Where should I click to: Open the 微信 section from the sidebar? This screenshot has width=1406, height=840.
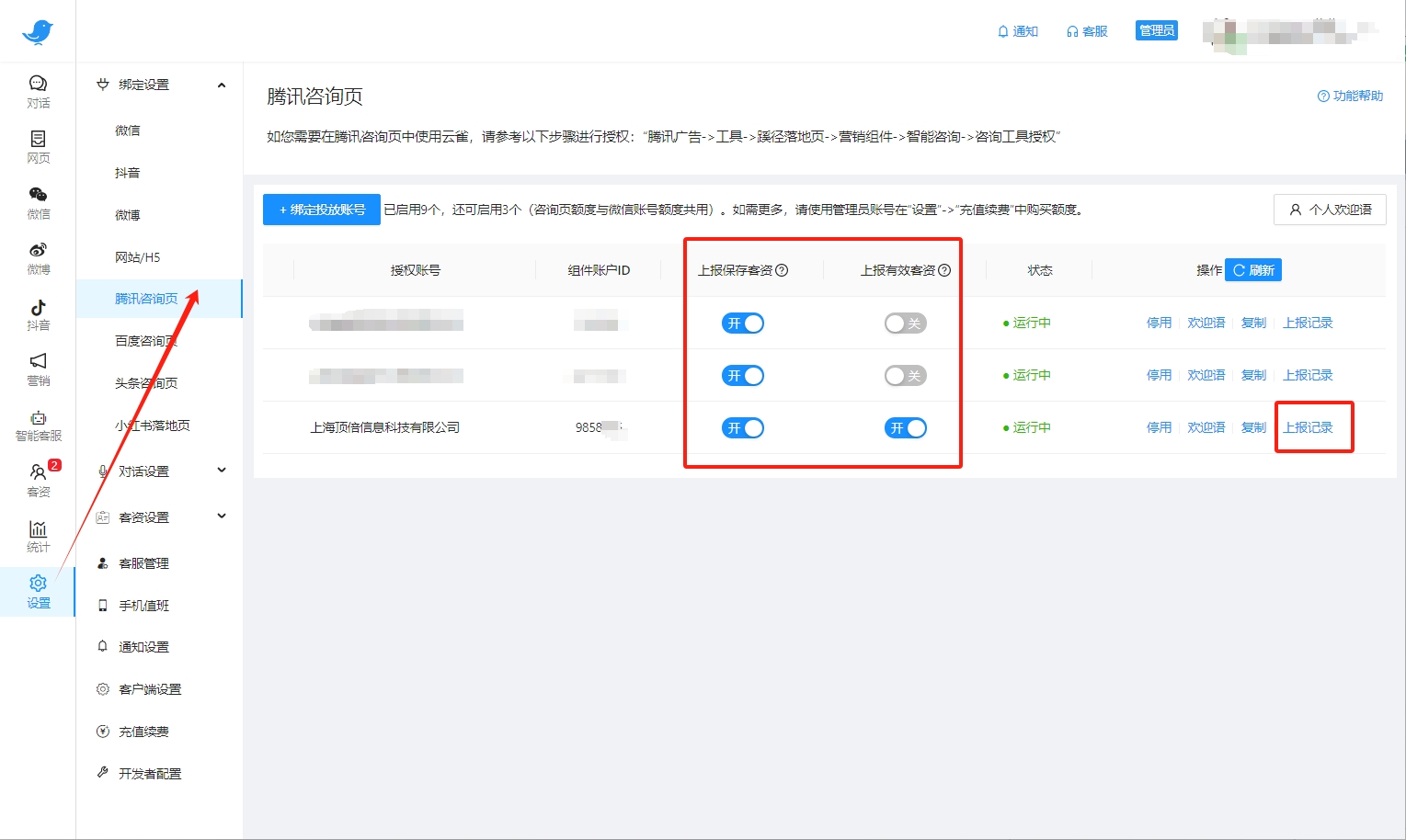[x=38, y=201]
